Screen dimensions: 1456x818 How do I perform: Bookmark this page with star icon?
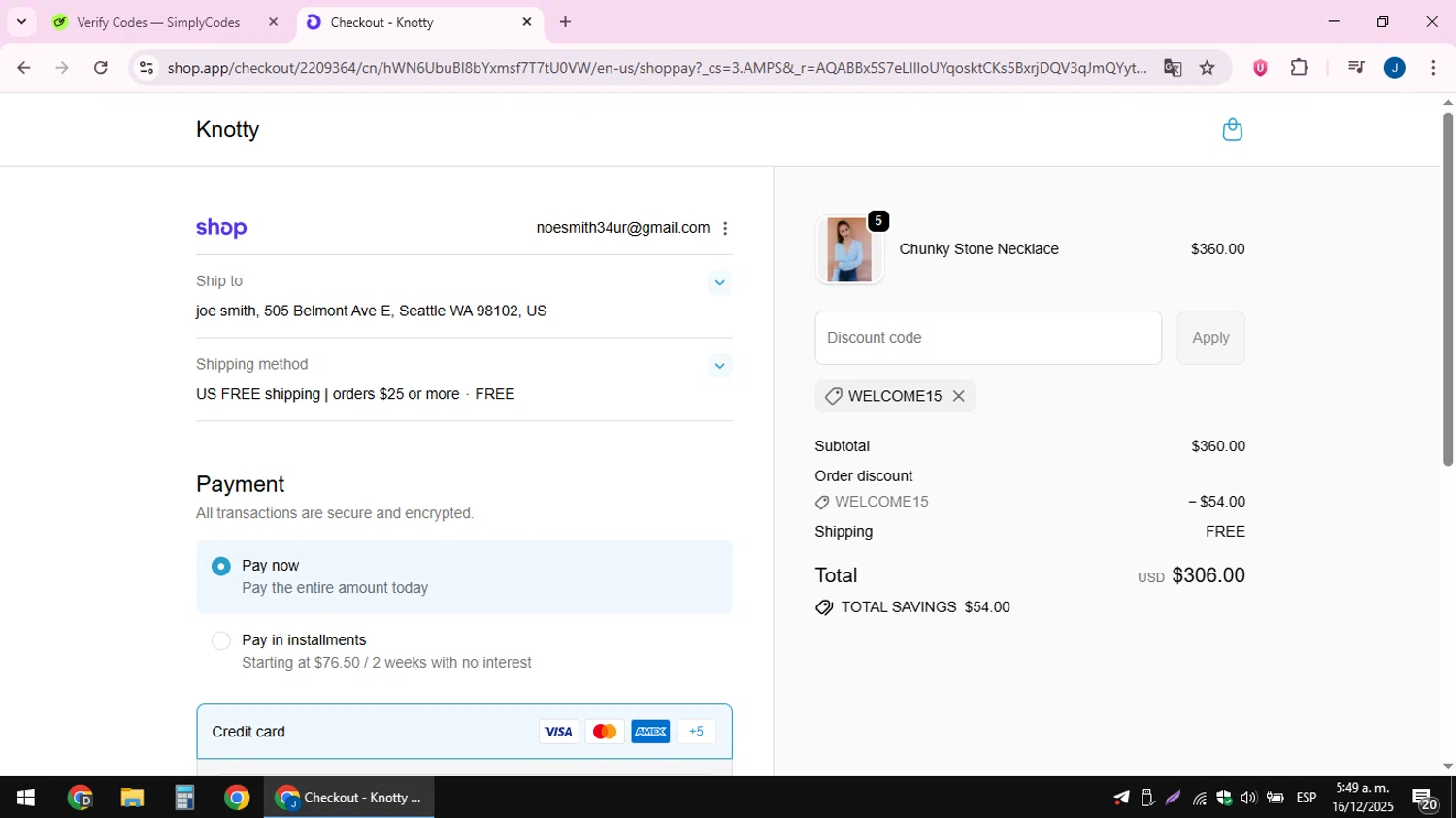(1207, 68)
